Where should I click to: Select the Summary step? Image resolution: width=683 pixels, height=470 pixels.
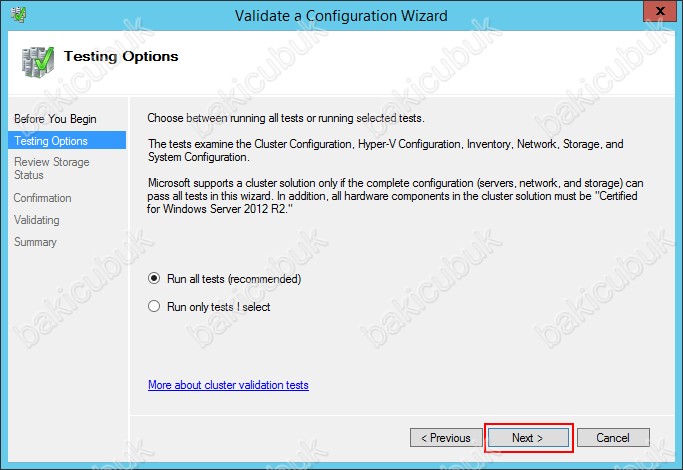(35, 242)
